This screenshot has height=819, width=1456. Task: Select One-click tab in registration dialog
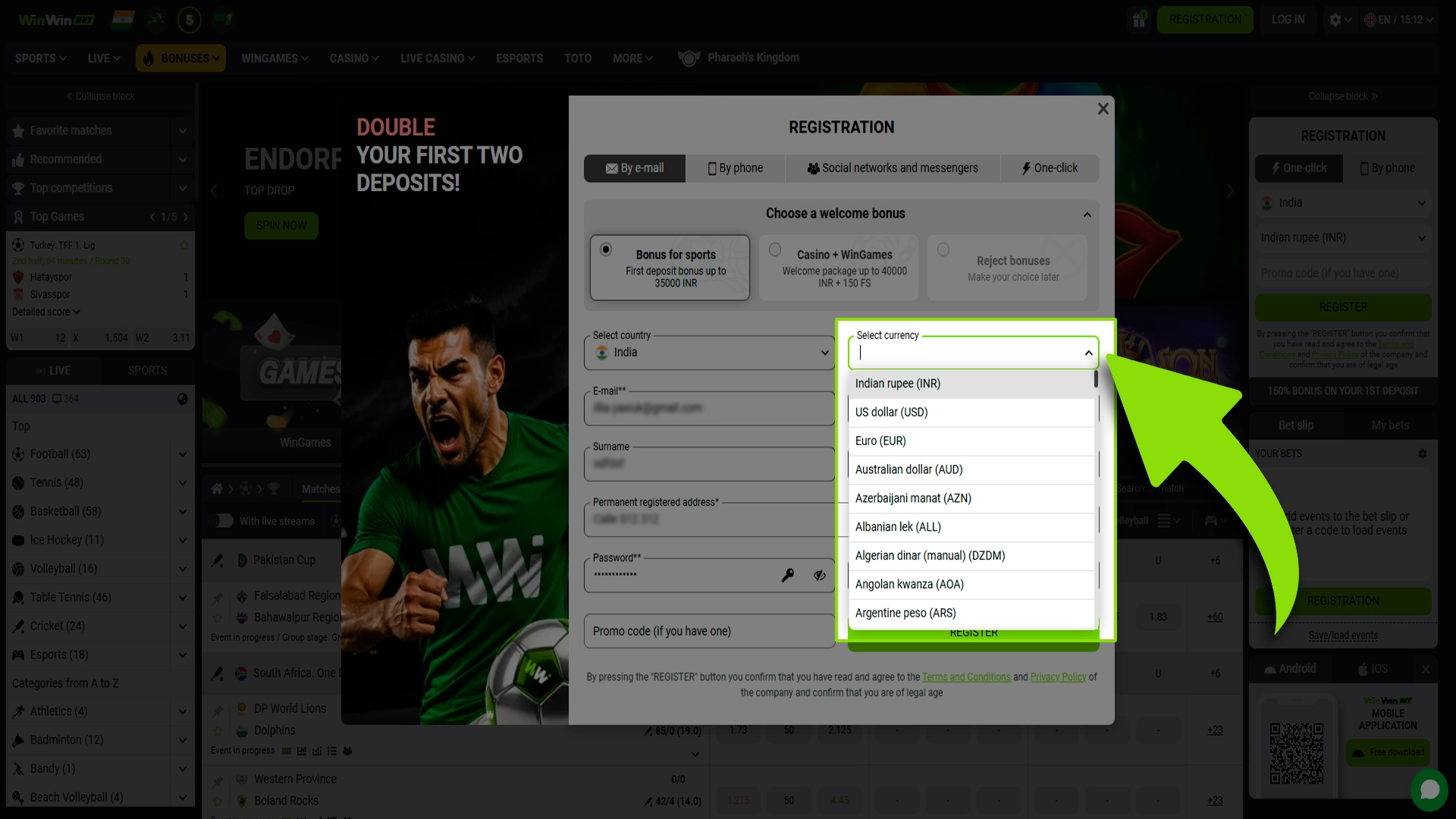[x=1050, y=168]
